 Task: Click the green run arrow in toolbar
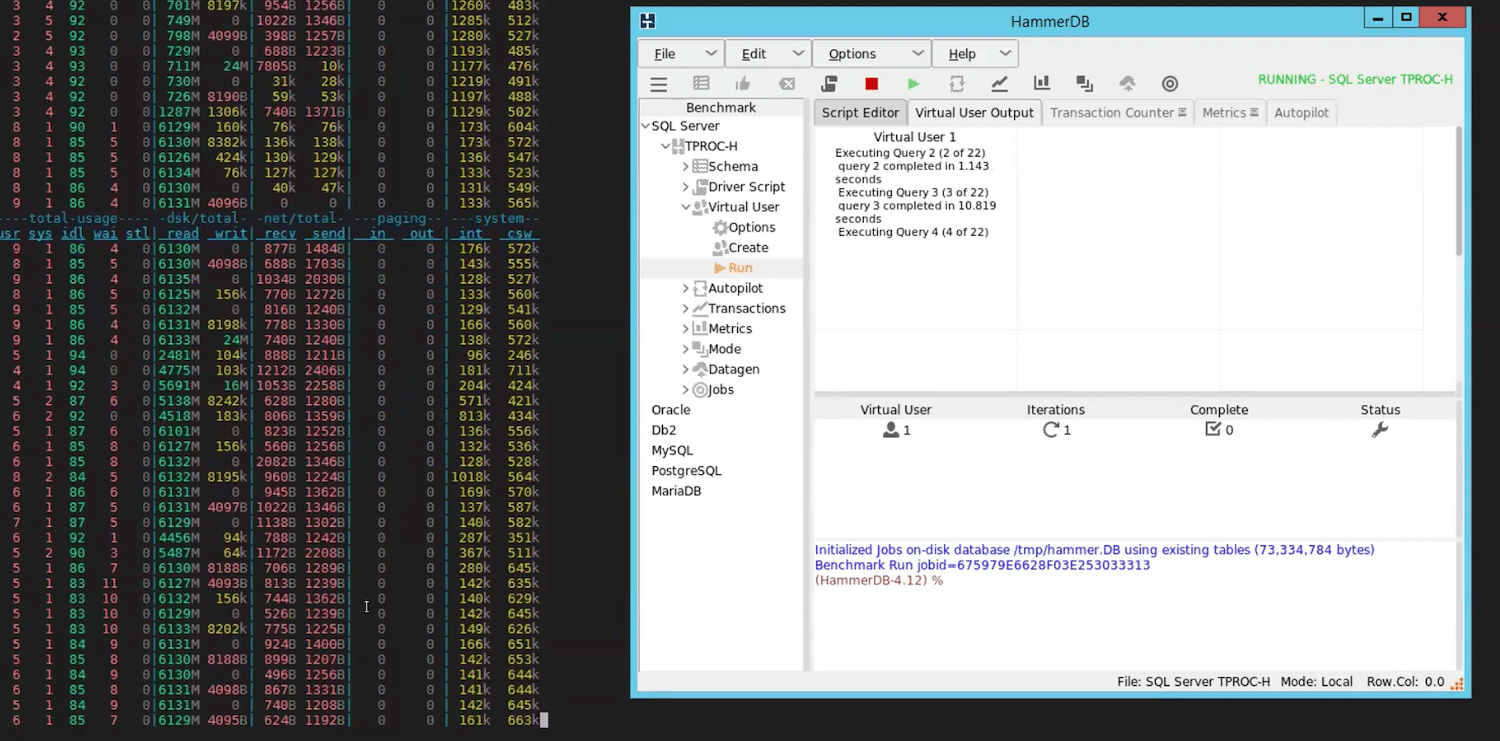click(x=913, y=84)
